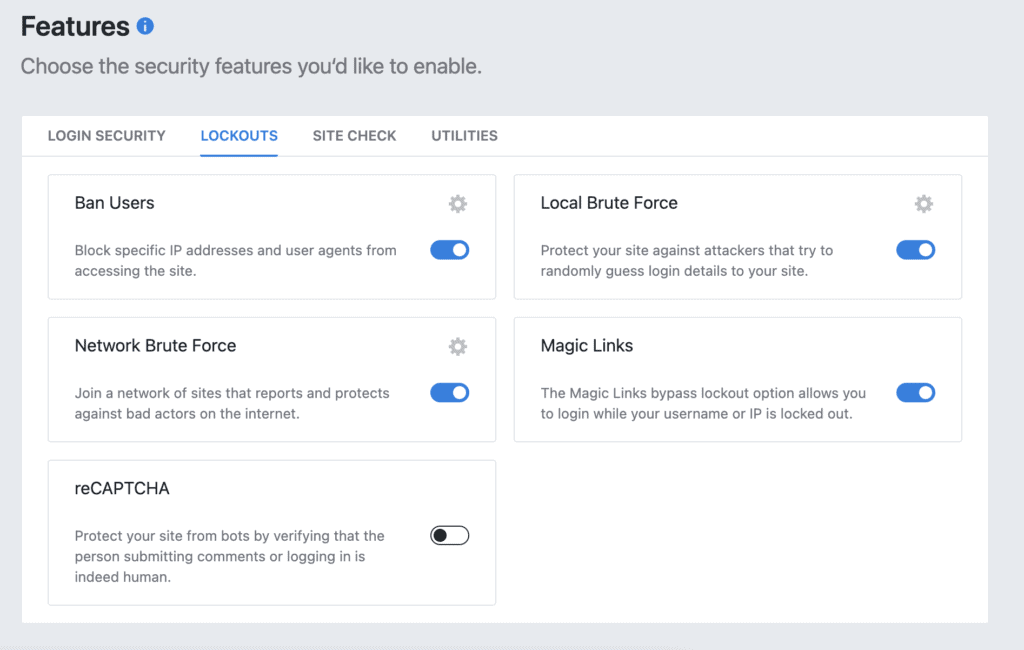Click 'Protect your site from bots' description

[229, 556]
